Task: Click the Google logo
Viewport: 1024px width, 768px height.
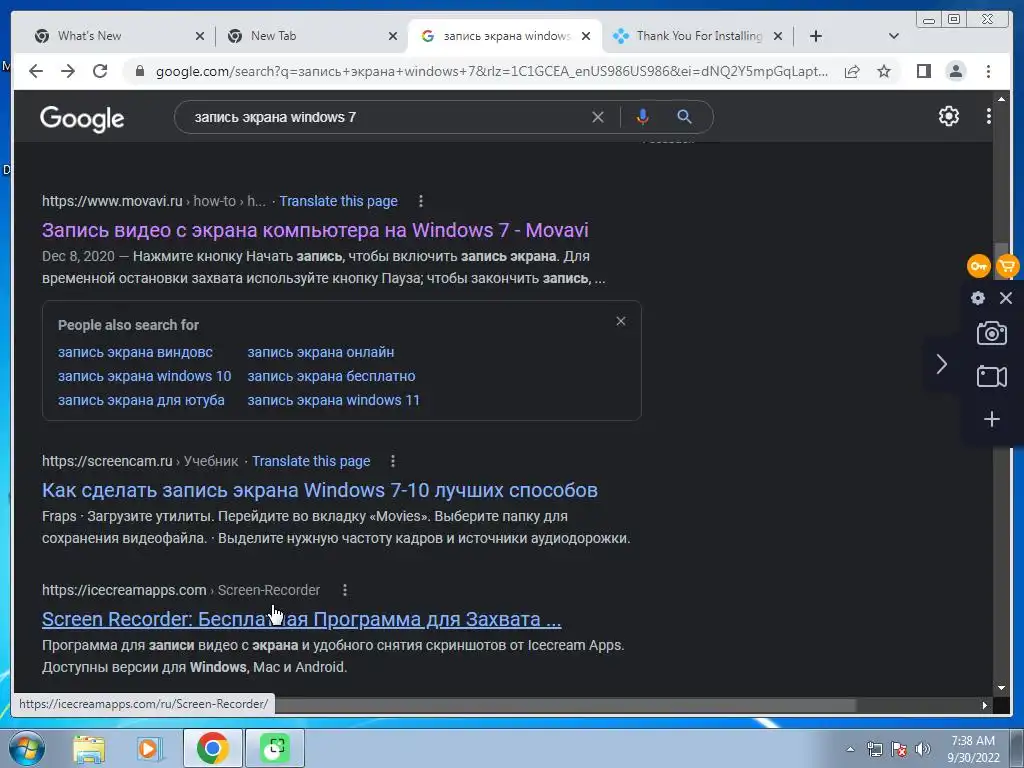Action: [82, 119]
